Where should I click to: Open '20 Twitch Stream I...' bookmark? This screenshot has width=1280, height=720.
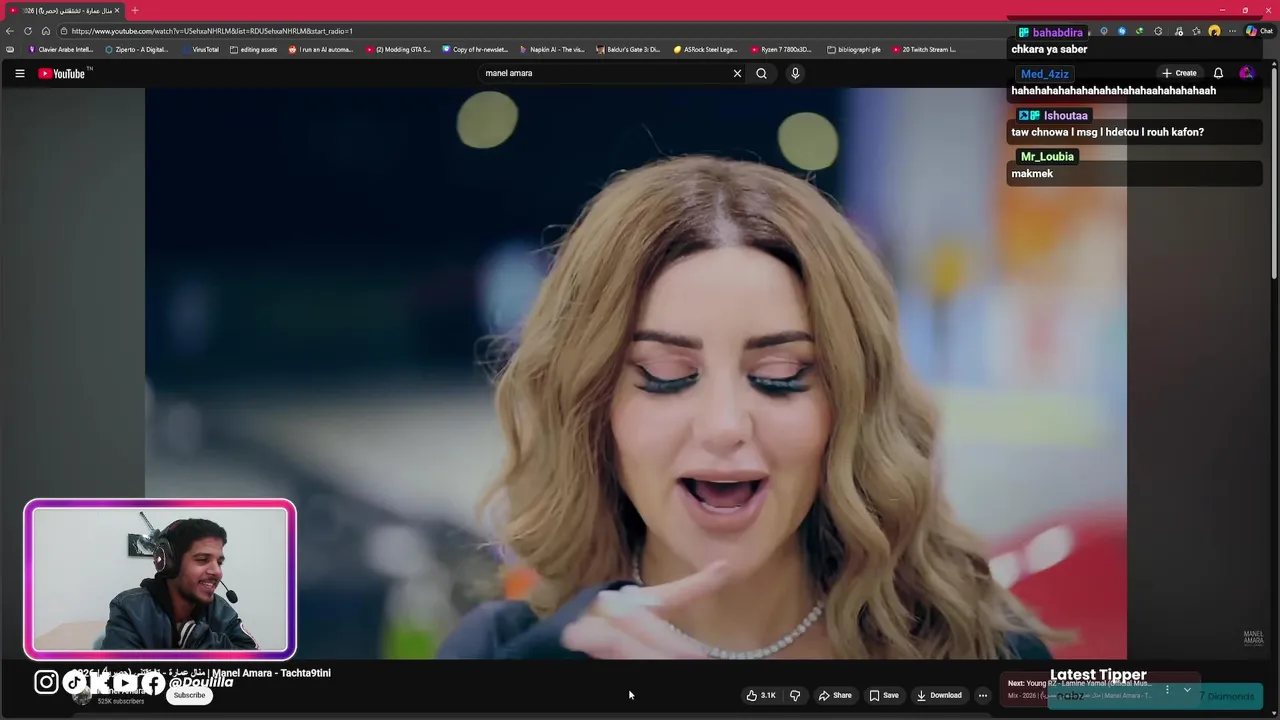[924, 49]
